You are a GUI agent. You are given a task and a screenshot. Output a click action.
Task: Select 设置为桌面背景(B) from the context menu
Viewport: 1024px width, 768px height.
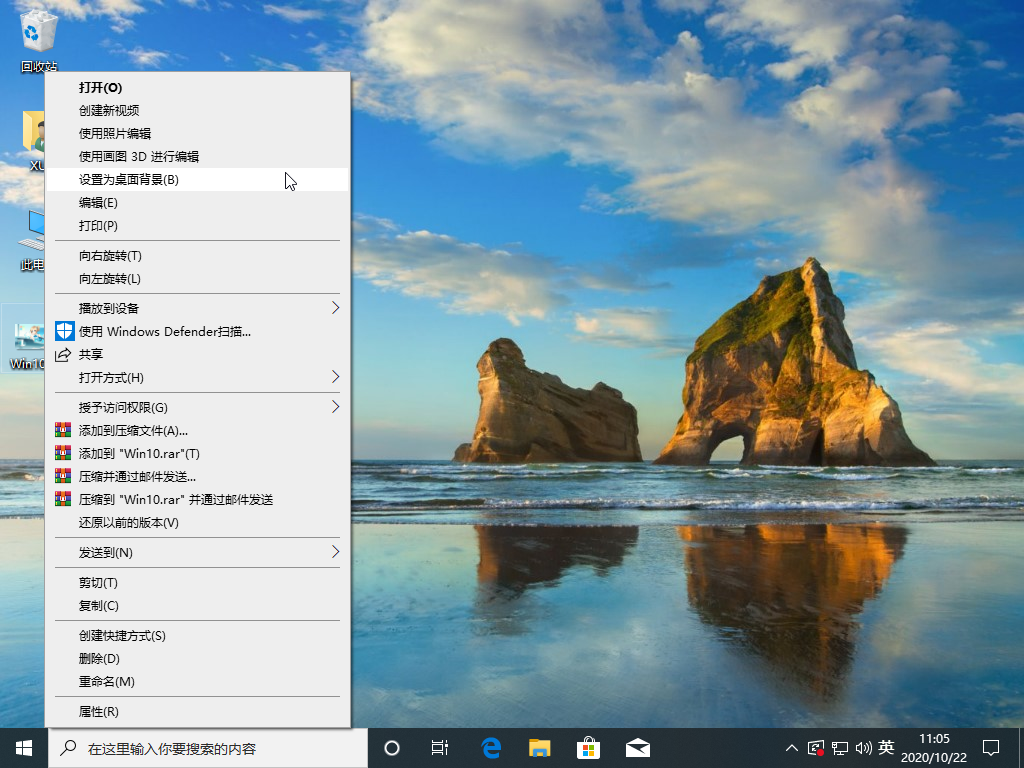129,180
